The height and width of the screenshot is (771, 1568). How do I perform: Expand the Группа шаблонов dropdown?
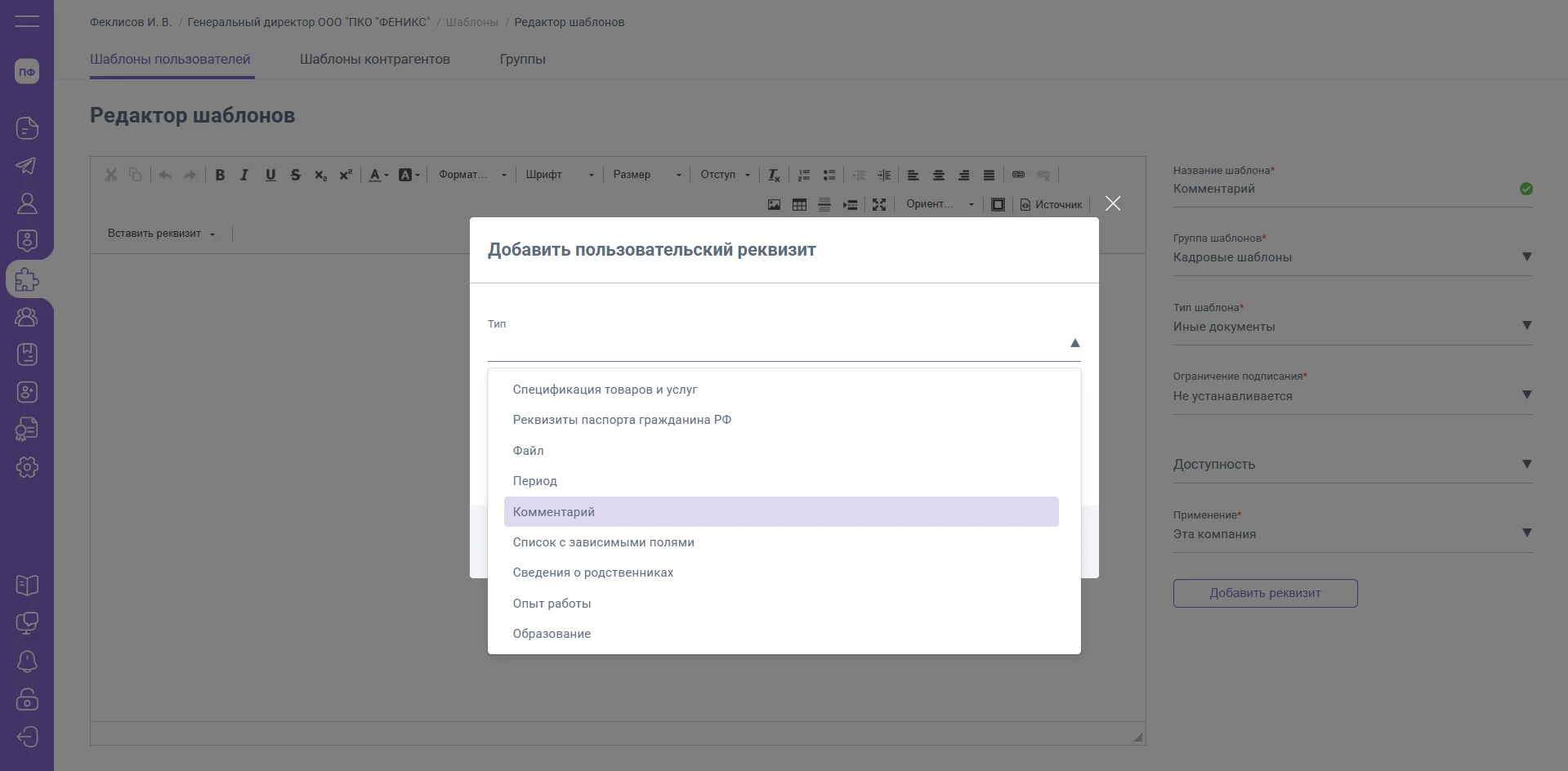(1526, 256)
